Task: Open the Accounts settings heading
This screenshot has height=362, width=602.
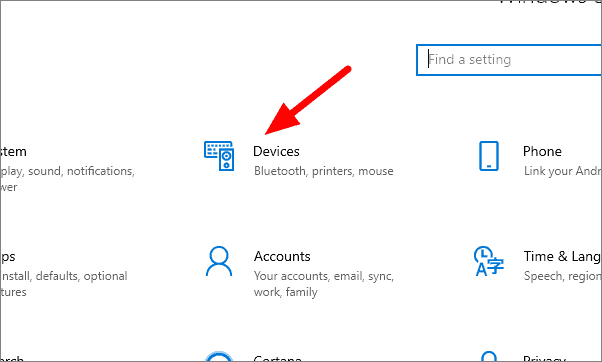Action: tap(282, 256)
